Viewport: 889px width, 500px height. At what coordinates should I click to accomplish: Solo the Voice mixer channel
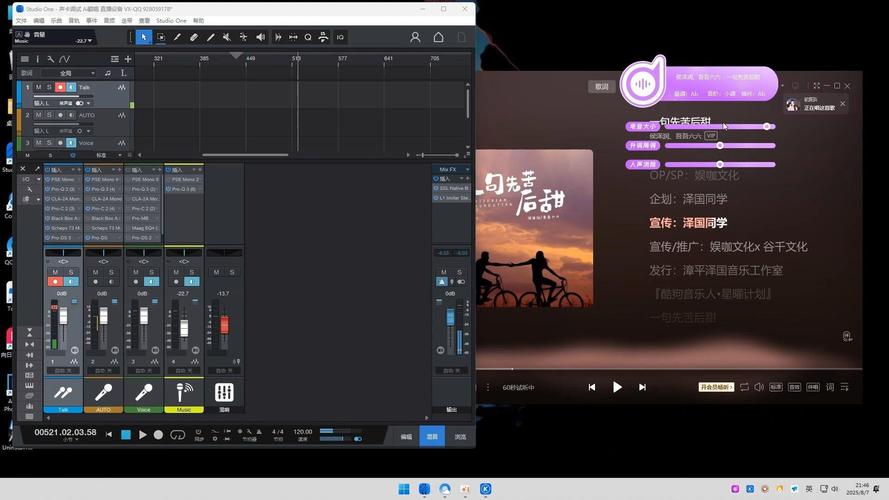151,273
